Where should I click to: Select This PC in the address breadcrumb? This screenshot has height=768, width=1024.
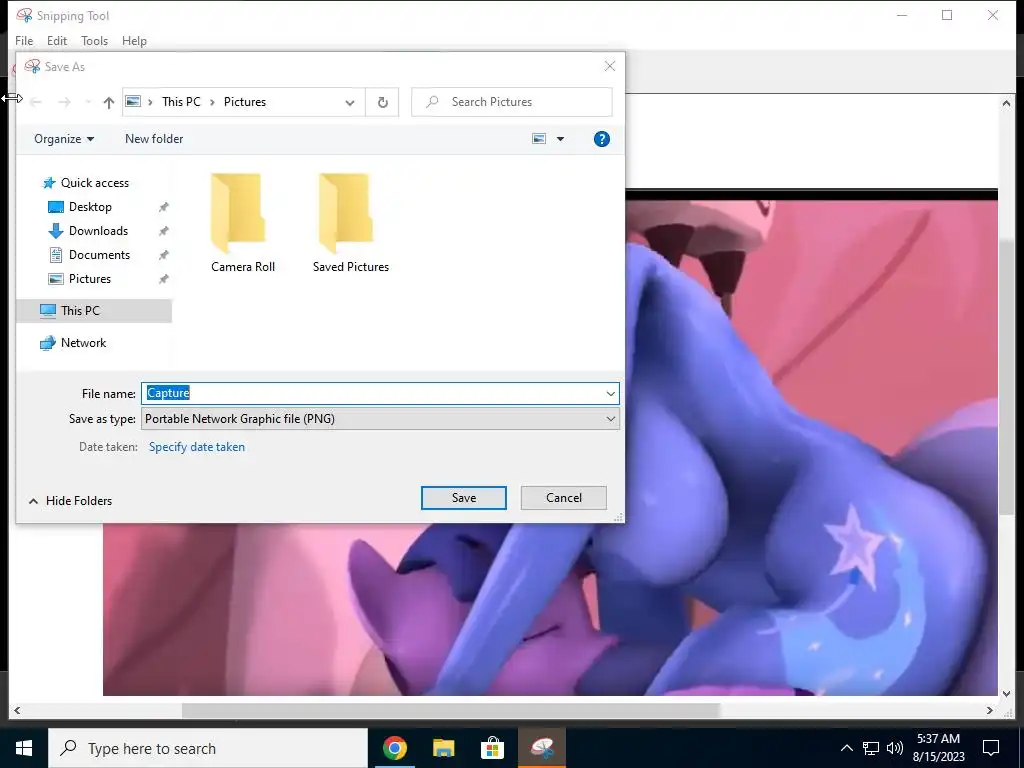tap(181, 102)
